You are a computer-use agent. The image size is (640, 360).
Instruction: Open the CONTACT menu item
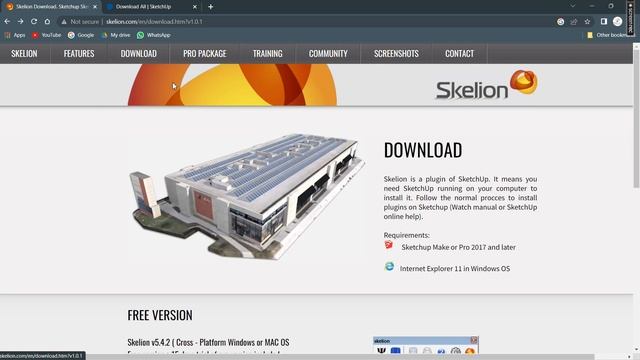coord(459,53)
